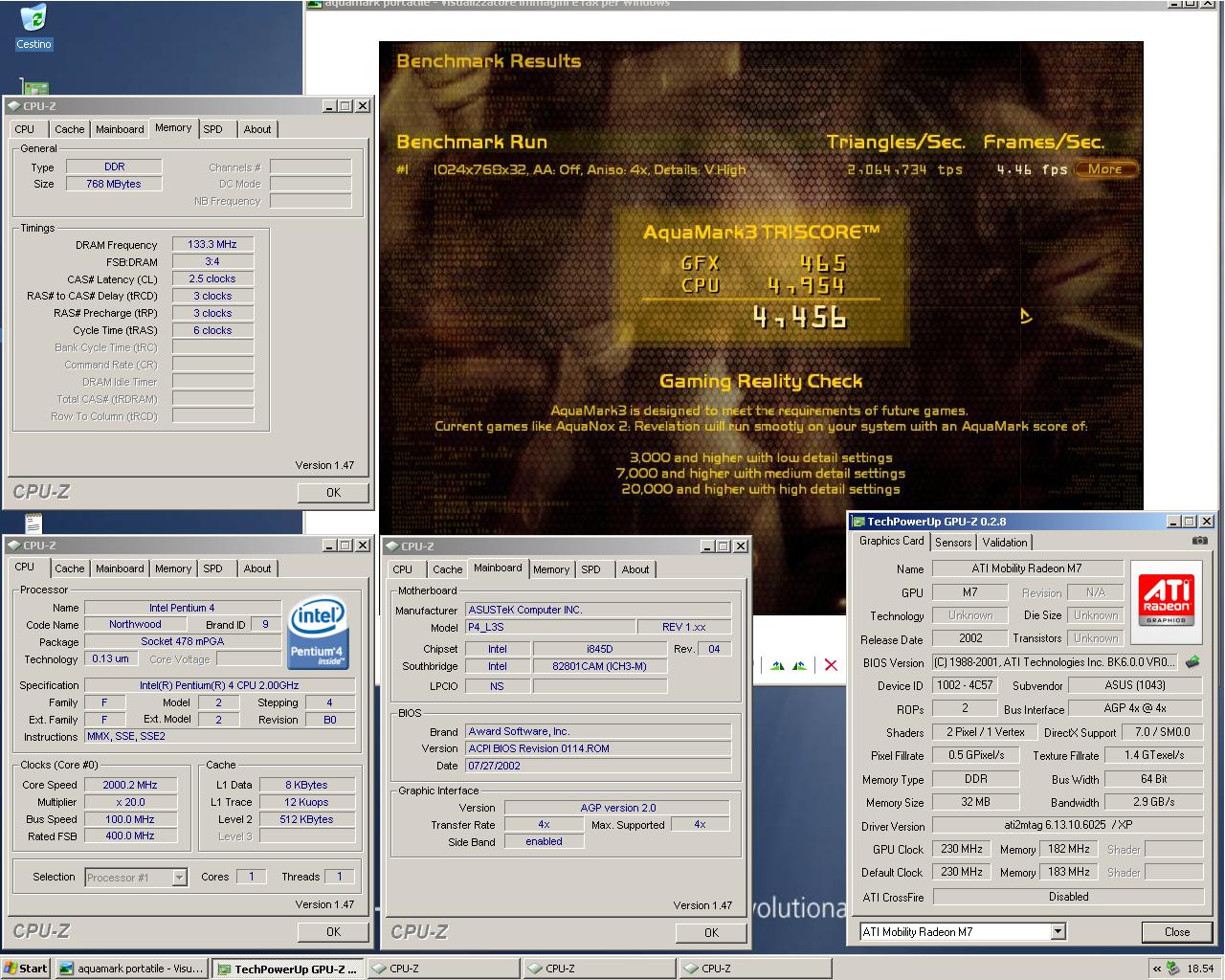This screenshot has height=980, width=1225.
Task: Click the Multiplier value x 20.0
Action: (130, 802)
